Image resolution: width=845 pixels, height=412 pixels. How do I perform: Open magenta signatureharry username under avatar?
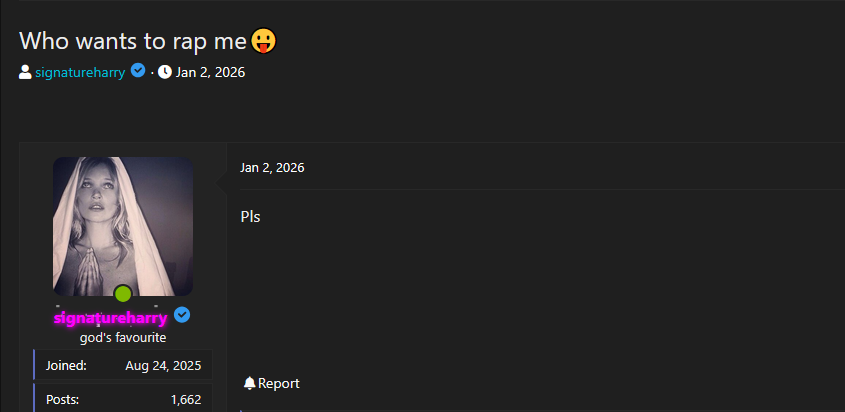tap(110, 318)
